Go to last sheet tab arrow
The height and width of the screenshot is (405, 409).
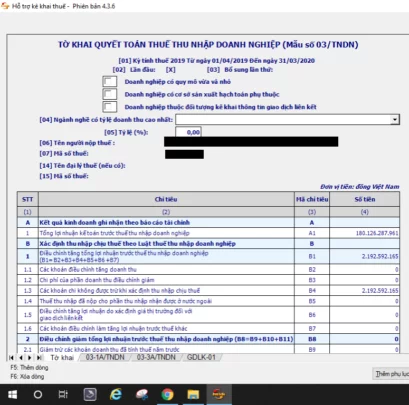[x=39, y=358]
